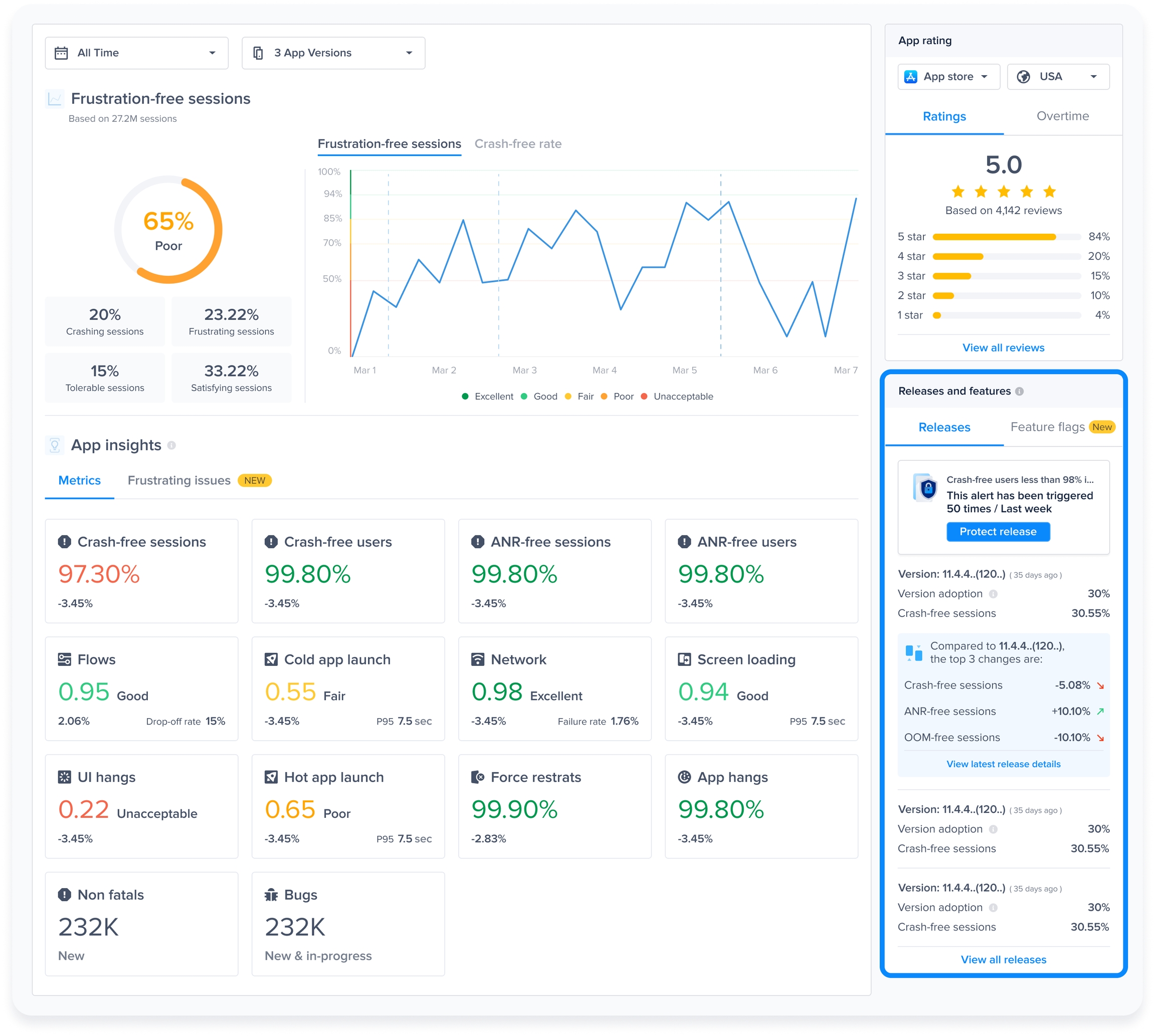
Task: Open the All Time date range dropdown
Action: tap(136, 53)
